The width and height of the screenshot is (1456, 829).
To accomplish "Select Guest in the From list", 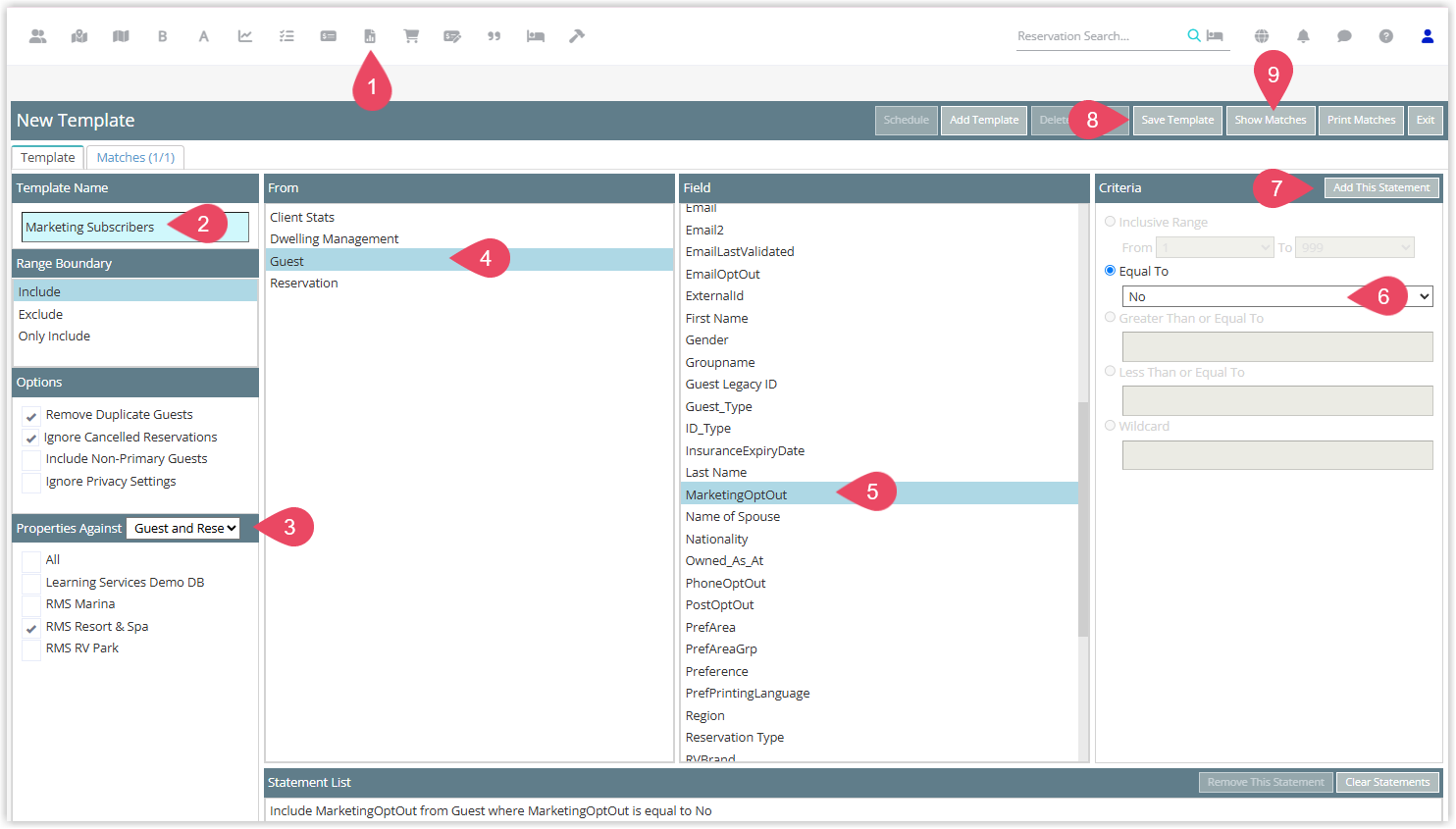I will pyautogui.click(x=469, y=261).
